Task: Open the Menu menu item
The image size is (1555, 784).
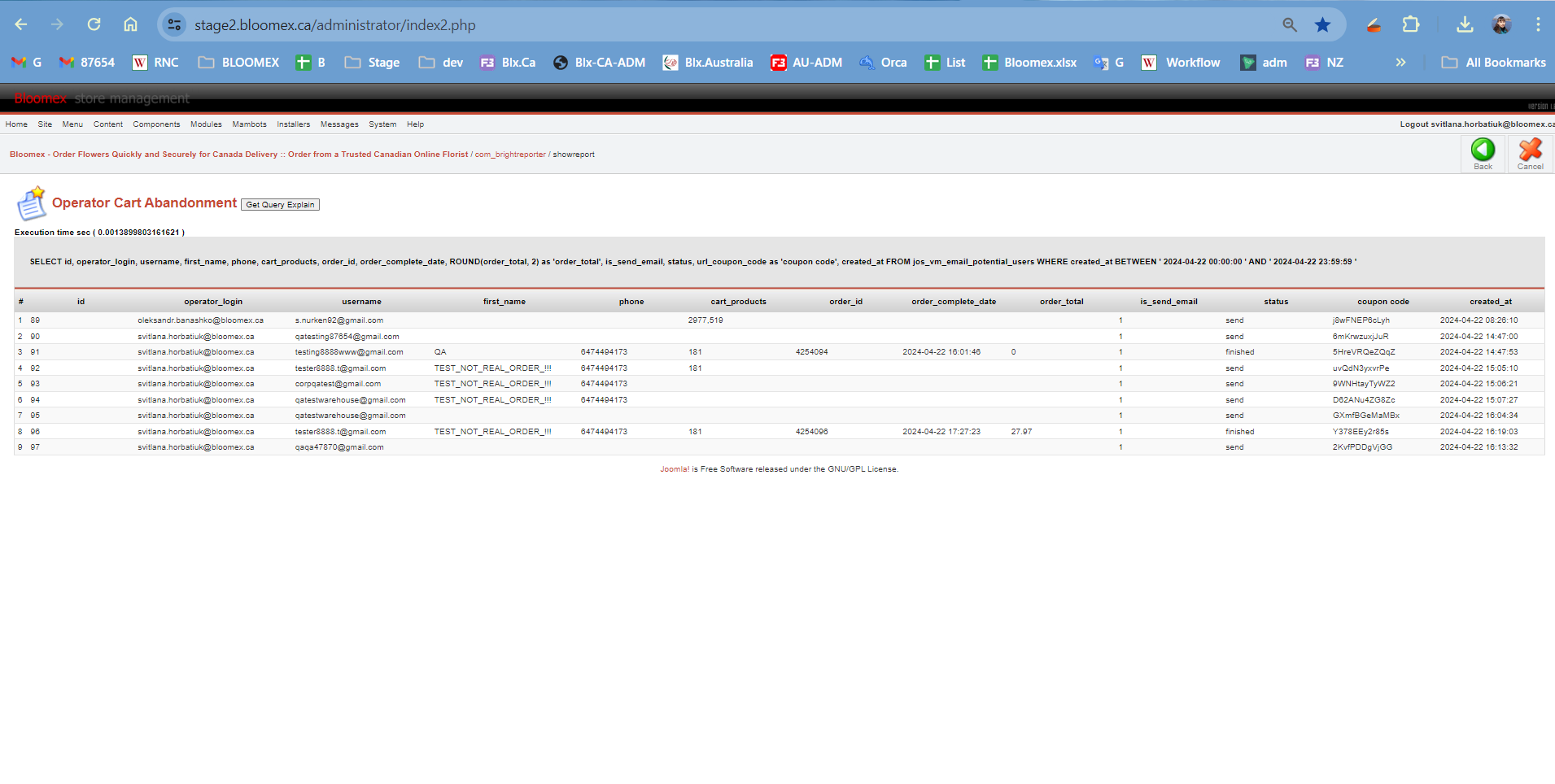Action: click(72, 124)
